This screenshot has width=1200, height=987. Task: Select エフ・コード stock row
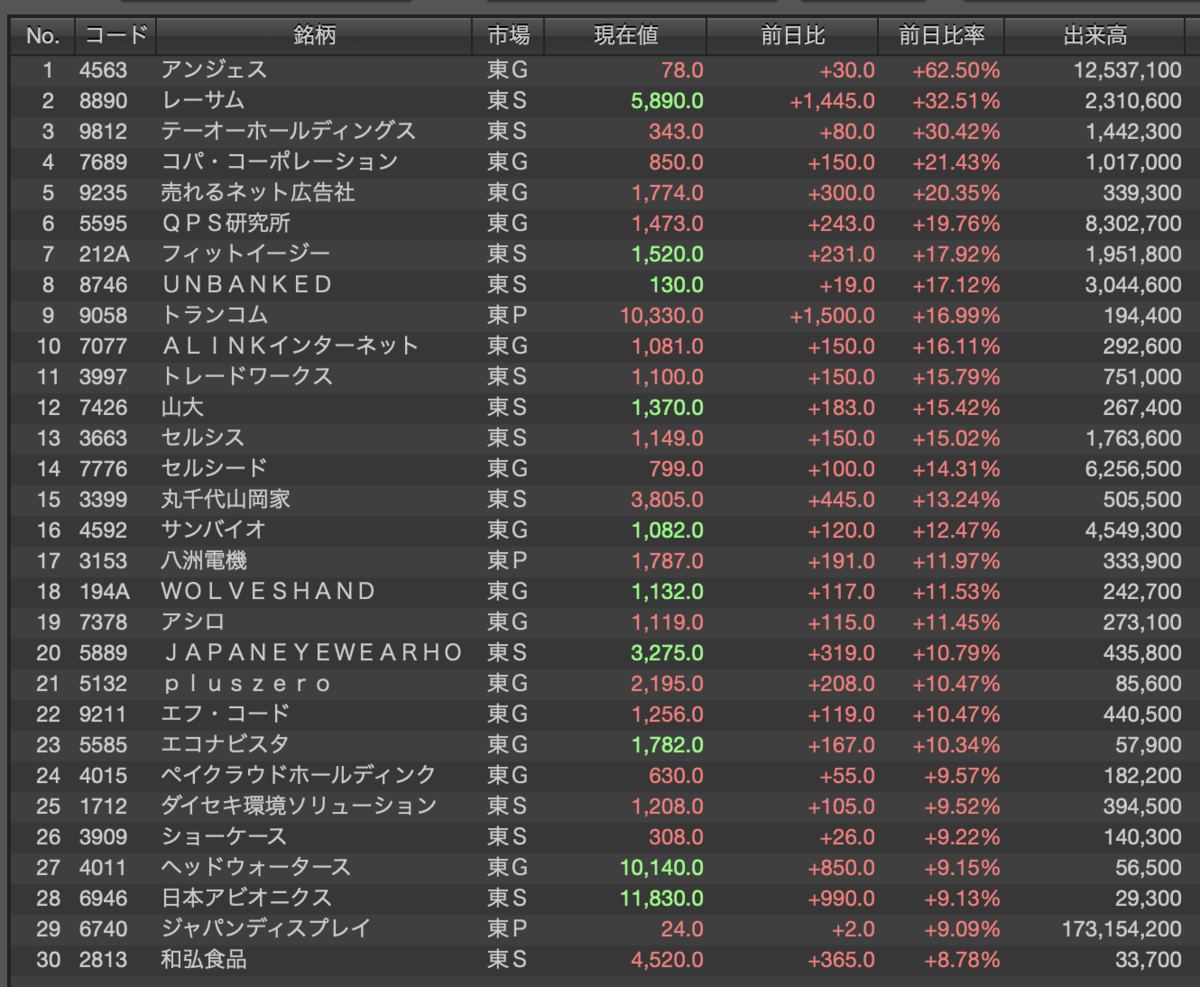tap(600, 714)
